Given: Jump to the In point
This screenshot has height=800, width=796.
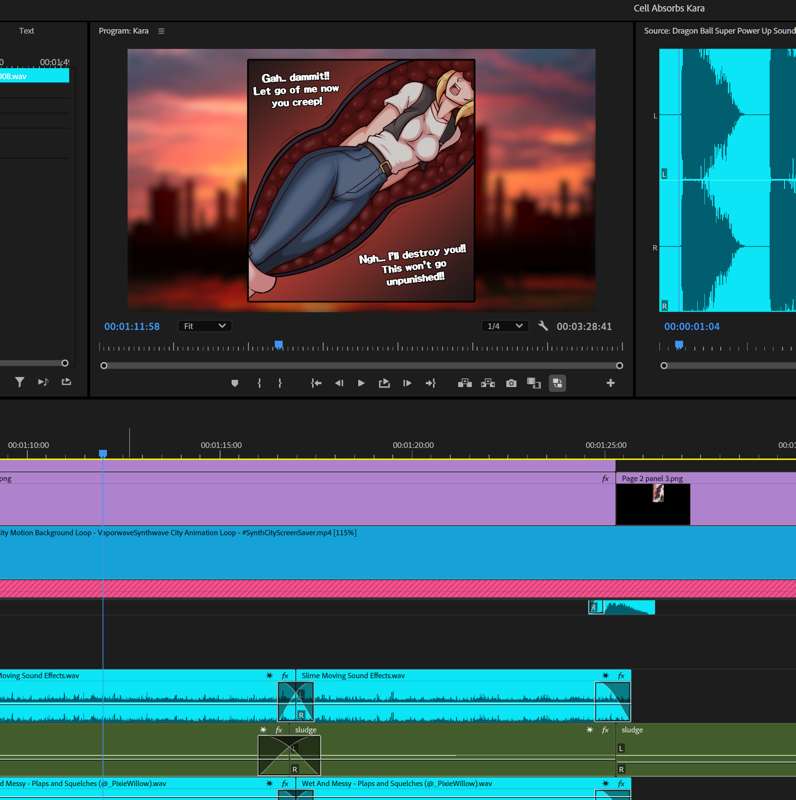Looking at the screenshot, I should click(x=316, y=383).
